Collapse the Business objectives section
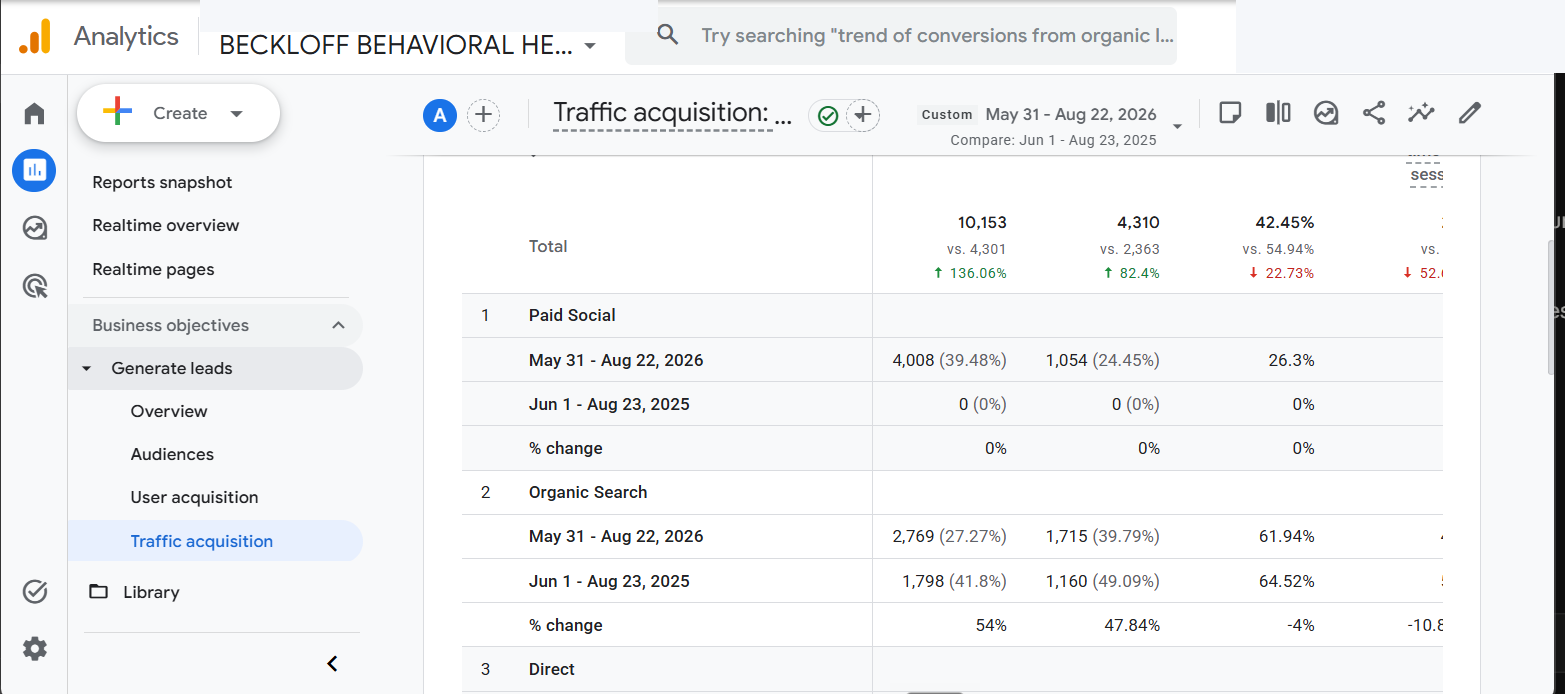Image resolution: width=1565 pixels, height=694 pixels. 338,325
